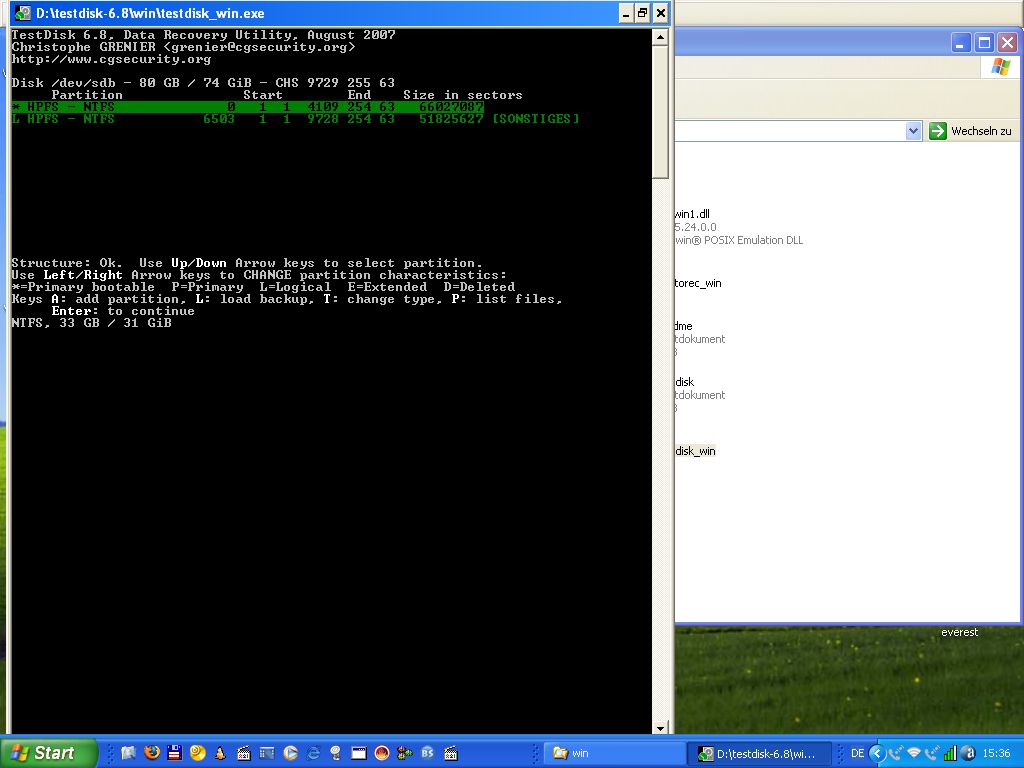Launch Firefox from the quick launch bar

[x=152, y=753]
